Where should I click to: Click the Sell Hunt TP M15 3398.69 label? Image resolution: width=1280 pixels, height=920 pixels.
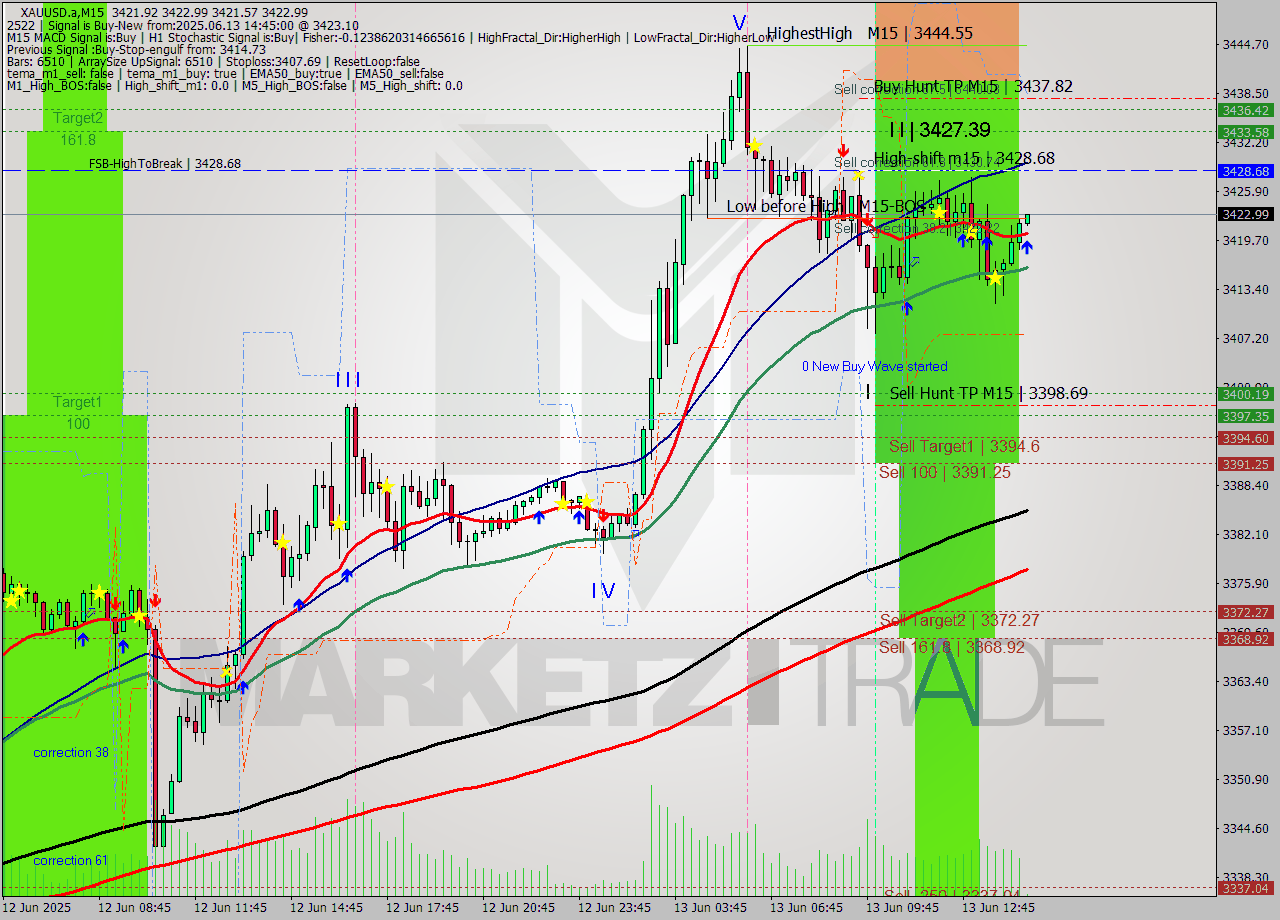987,394
